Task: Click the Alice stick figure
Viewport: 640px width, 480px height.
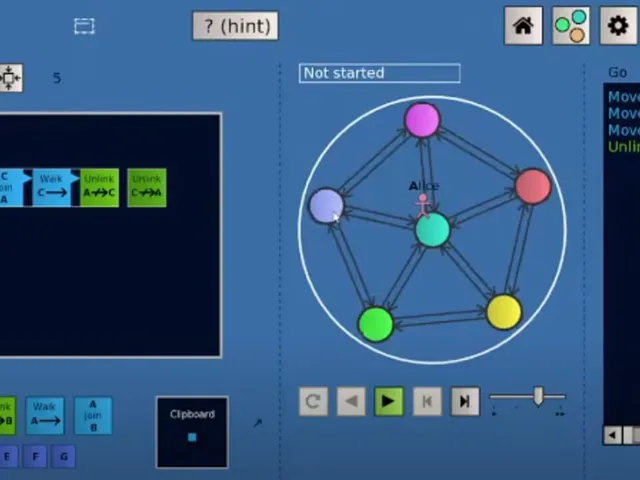Action: [x=423, y=206]
